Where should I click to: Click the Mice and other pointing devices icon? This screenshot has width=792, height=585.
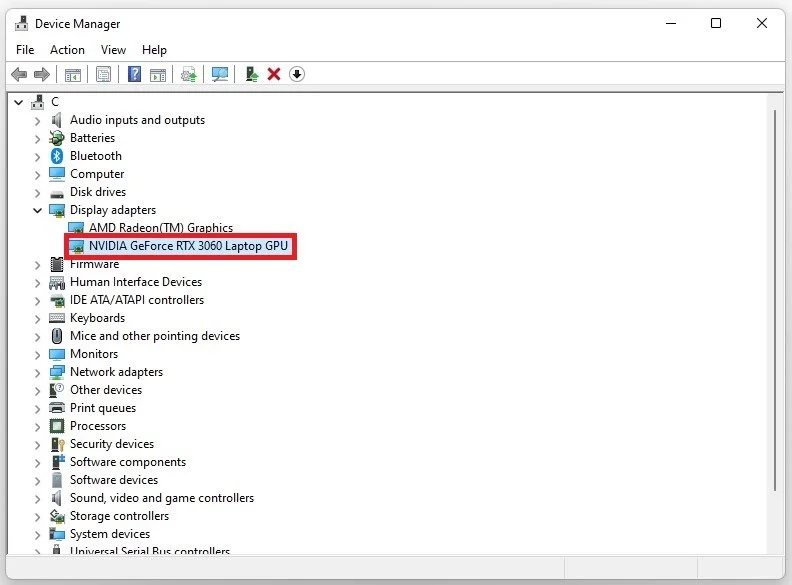57,336
